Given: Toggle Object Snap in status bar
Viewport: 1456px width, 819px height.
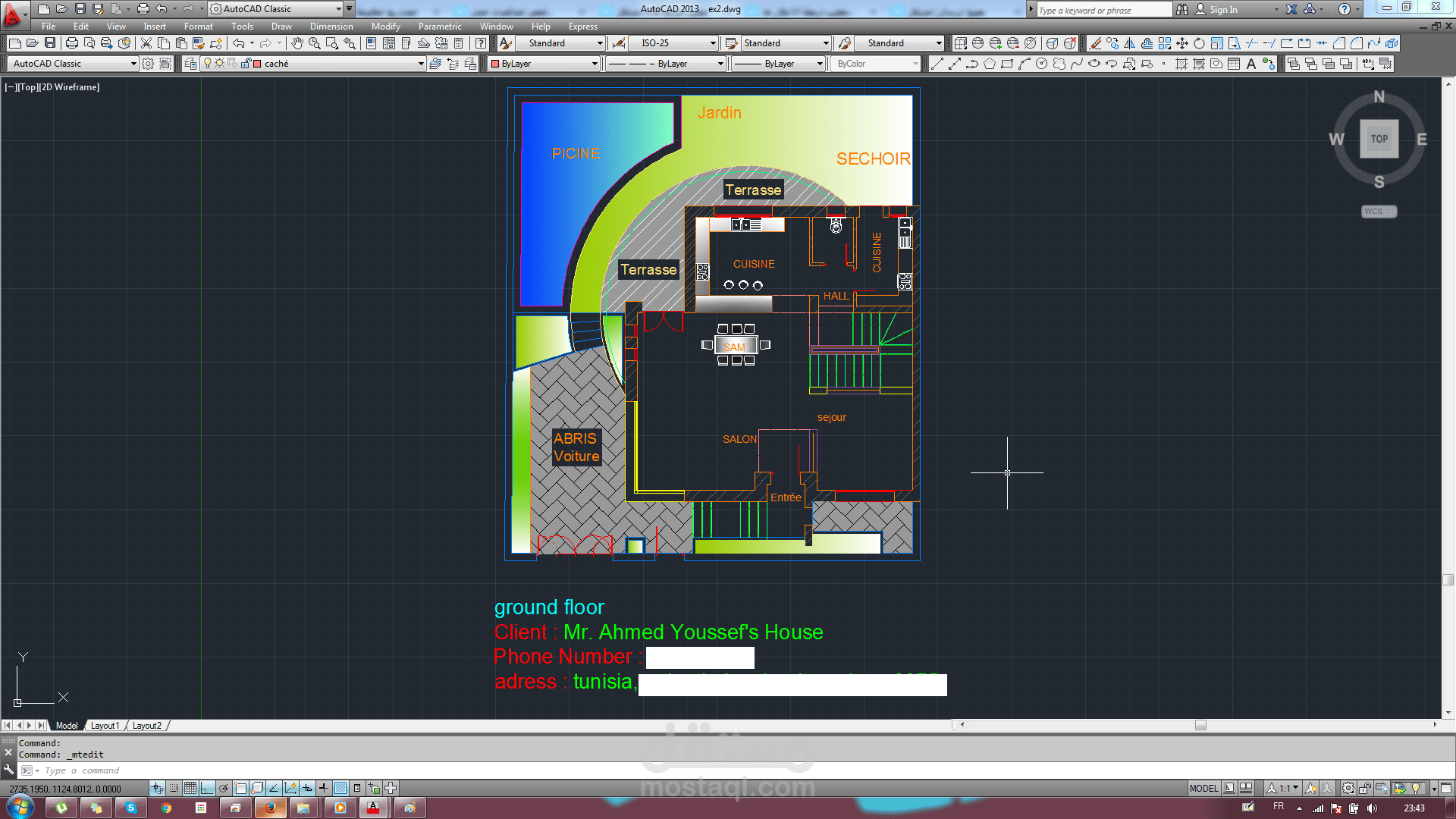Looking at the screenshot, I should tap(240, 788).
